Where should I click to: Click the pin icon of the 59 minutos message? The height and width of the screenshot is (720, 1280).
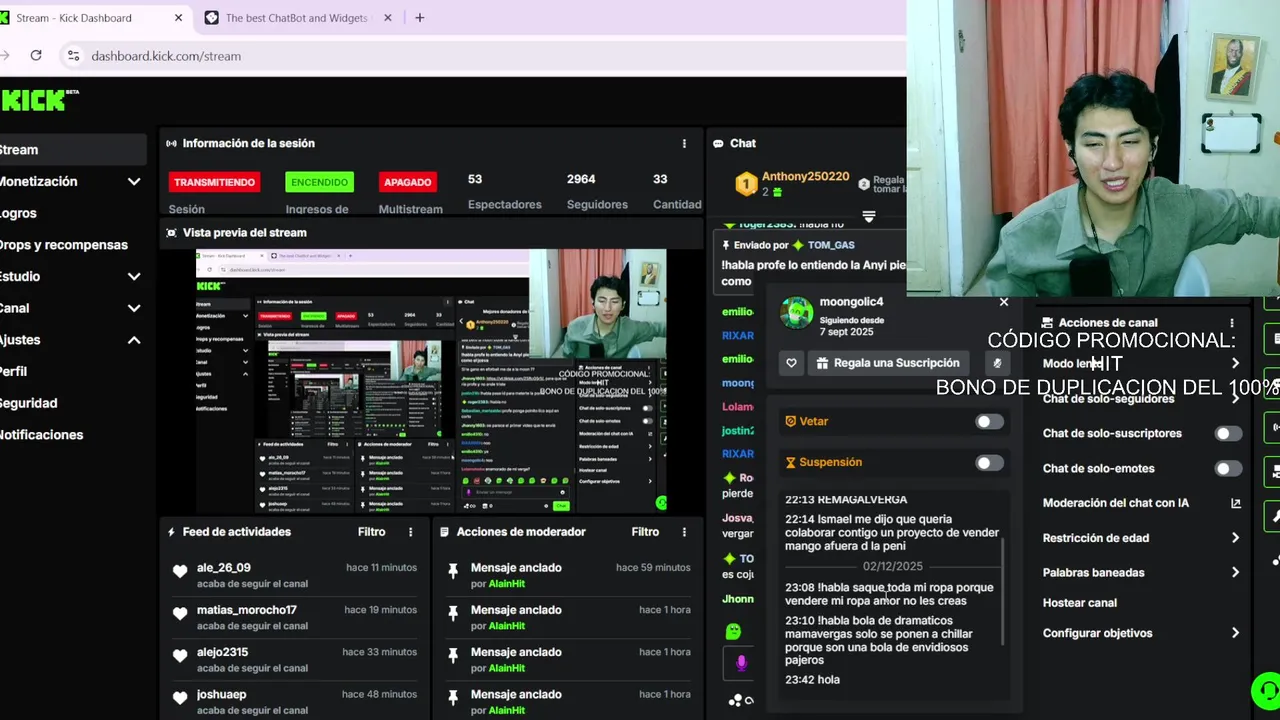453,570
